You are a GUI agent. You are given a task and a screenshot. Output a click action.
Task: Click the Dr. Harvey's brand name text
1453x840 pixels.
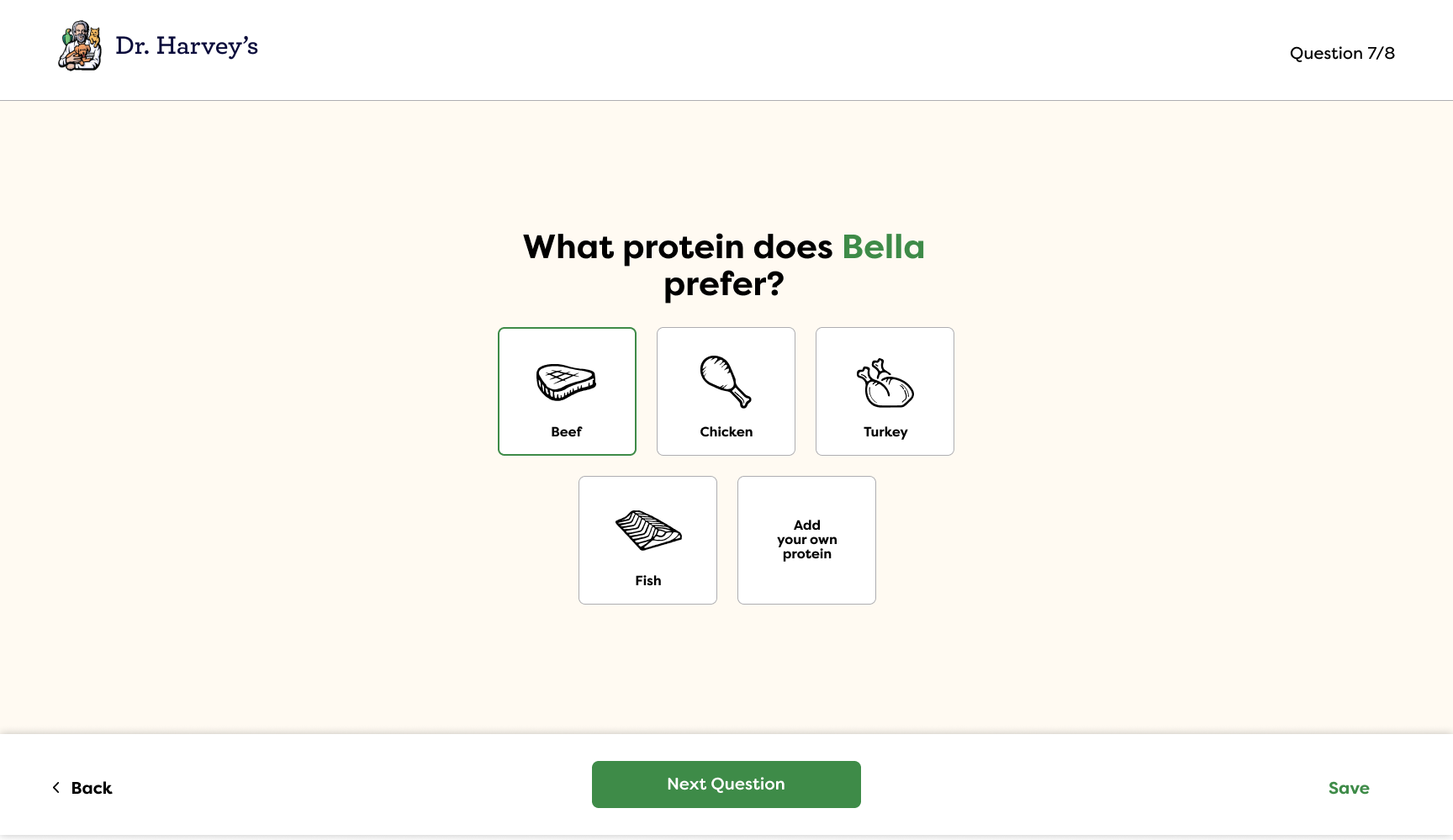[x=187, y=46]
